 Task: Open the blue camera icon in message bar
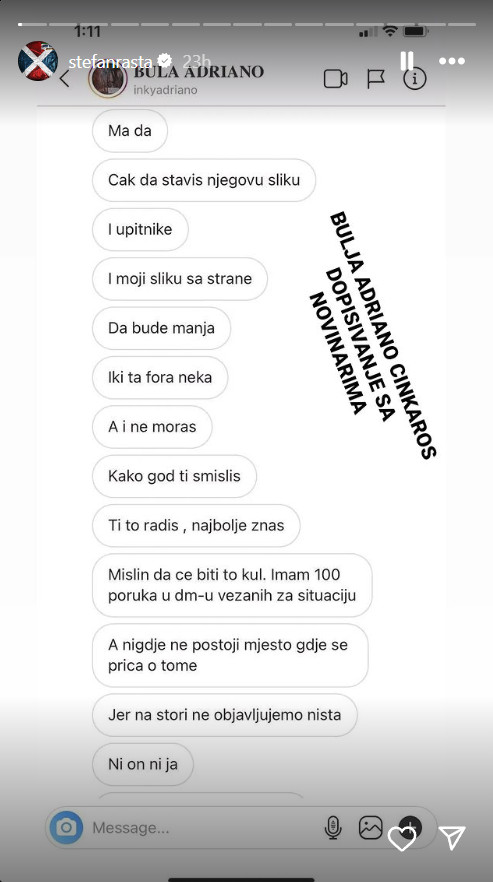point(66,827)
